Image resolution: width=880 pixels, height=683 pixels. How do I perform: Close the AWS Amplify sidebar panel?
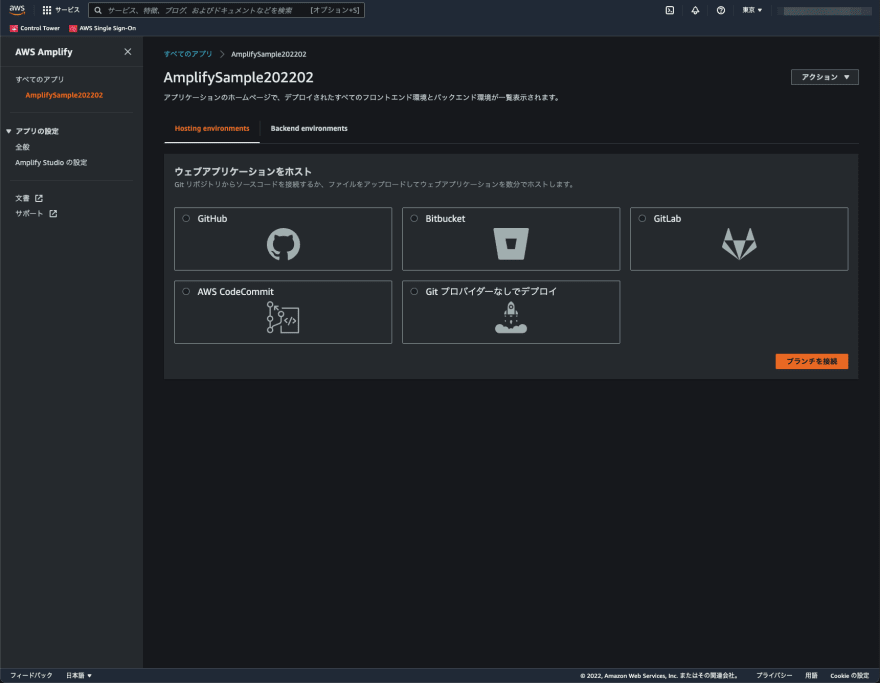click(127, 52)
